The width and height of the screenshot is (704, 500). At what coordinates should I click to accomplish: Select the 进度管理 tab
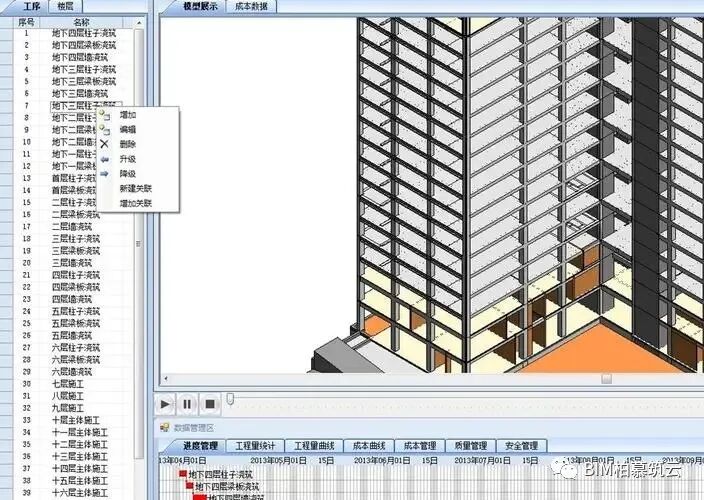click(200, 446)
